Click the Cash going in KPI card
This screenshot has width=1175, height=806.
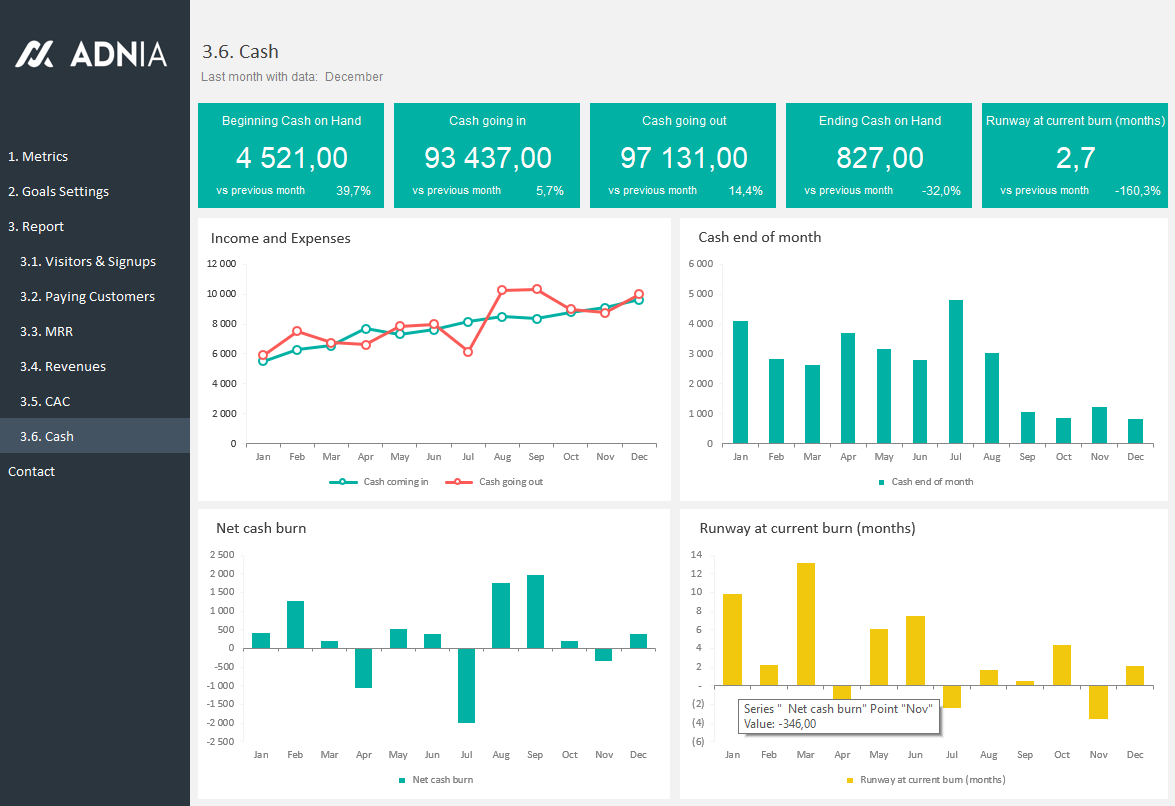point(487,156)
